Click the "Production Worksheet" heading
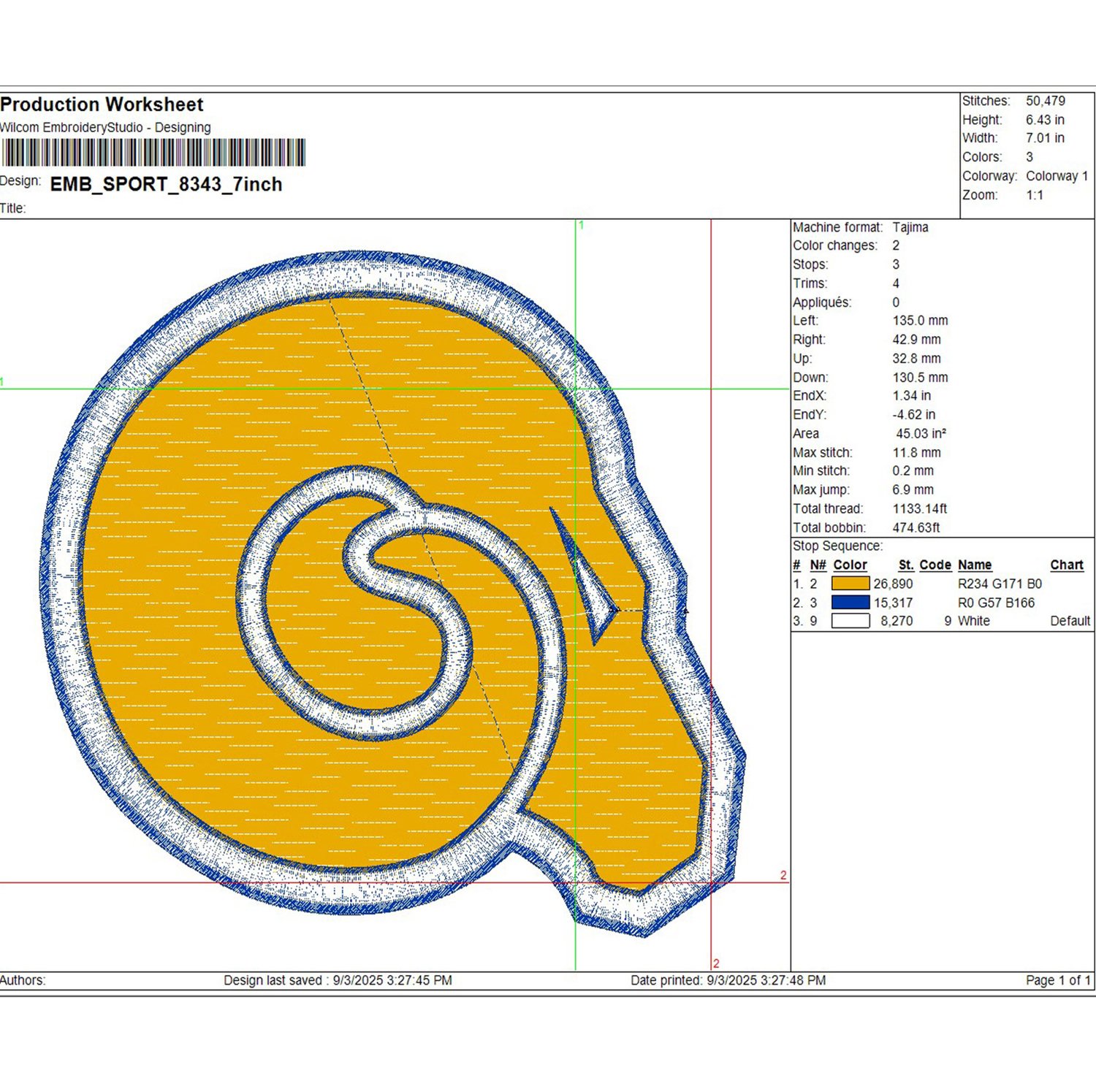Image resolution: width=1096 pixels, height=1092 pixels. pos(102,104)
